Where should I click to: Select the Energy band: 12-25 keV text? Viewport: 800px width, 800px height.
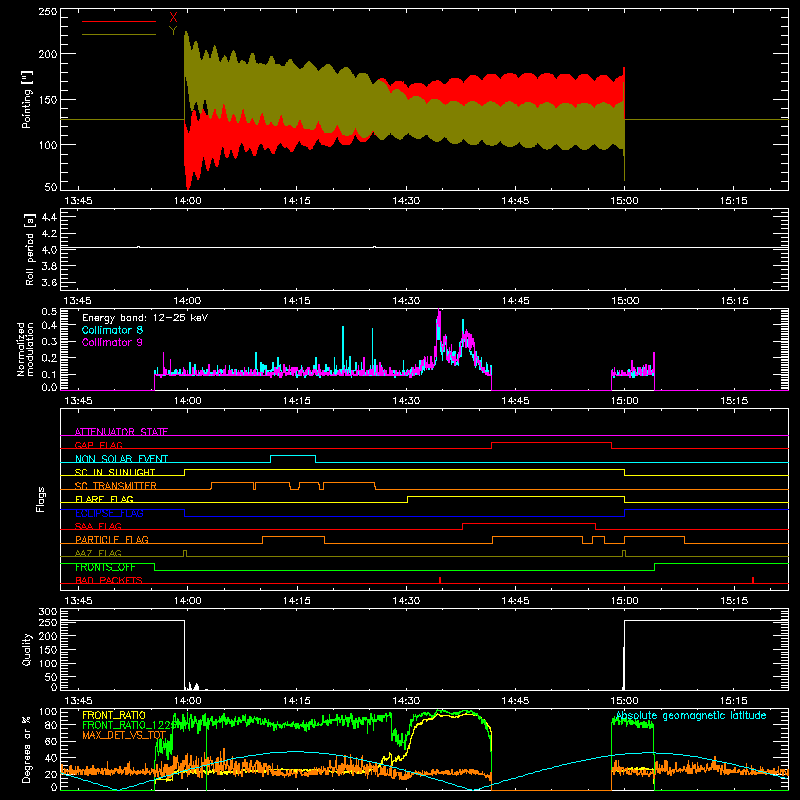[145, 318]
